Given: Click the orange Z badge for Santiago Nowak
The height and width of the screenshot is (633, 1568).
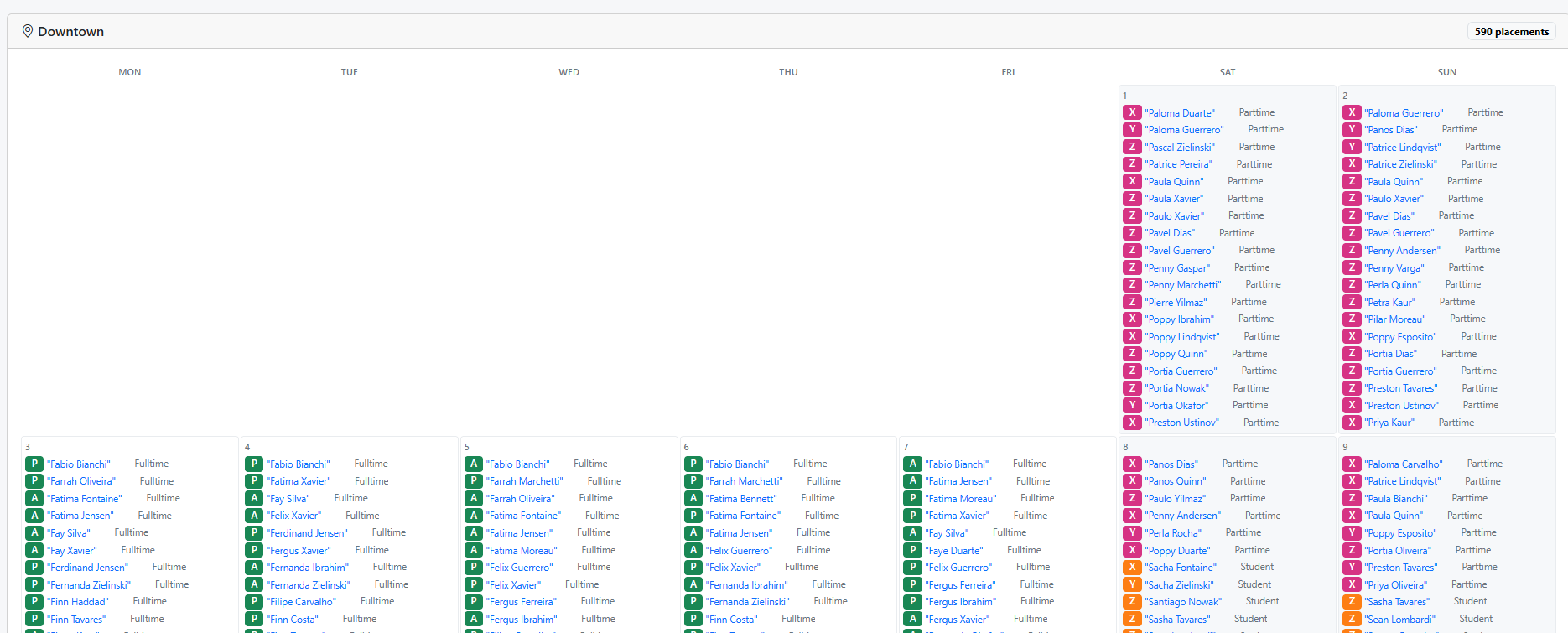Looking at the screenshot, I should coord(1132,601).
